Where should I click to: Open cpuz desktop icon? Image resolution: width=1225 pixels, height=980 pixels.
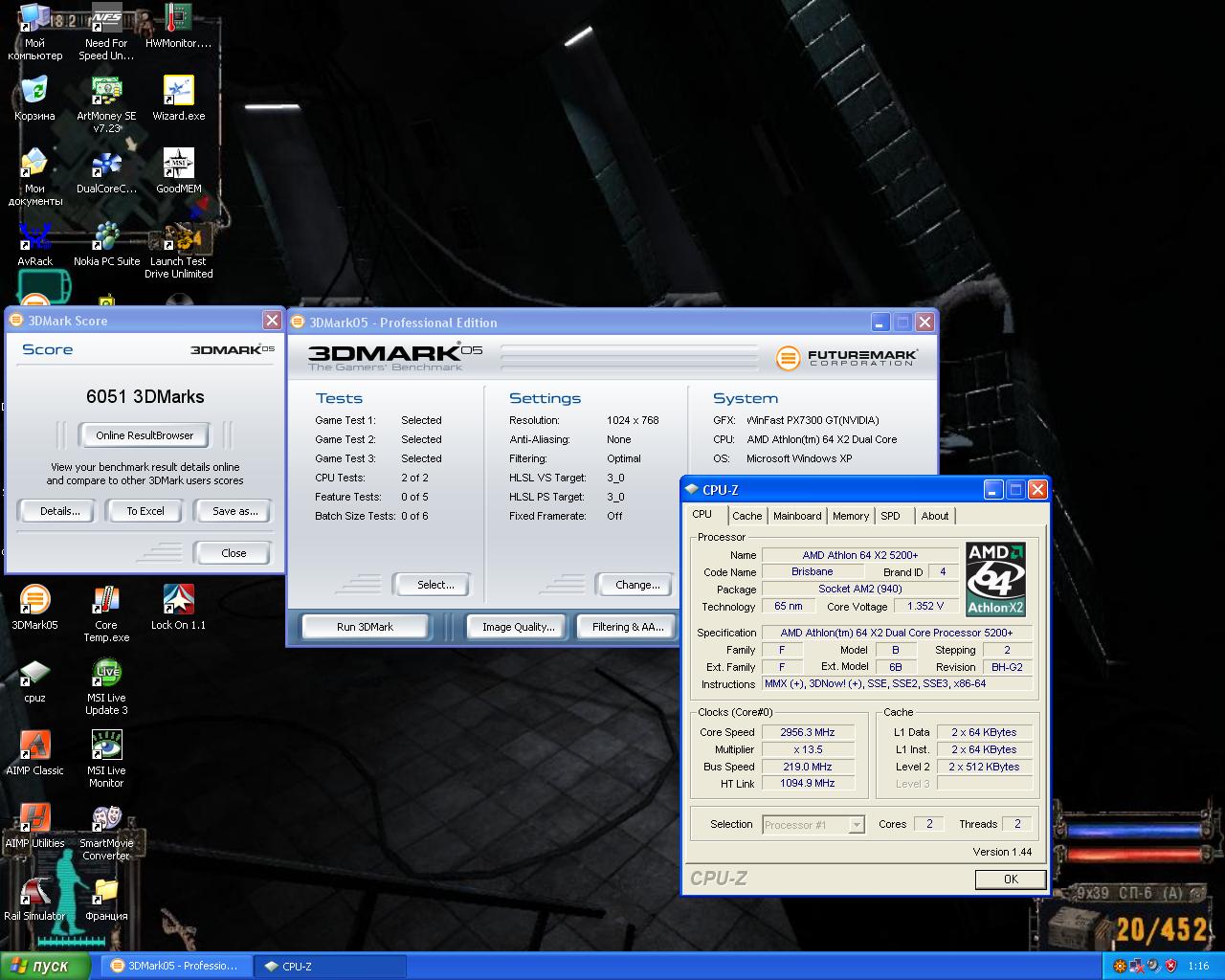pos(34,680)
